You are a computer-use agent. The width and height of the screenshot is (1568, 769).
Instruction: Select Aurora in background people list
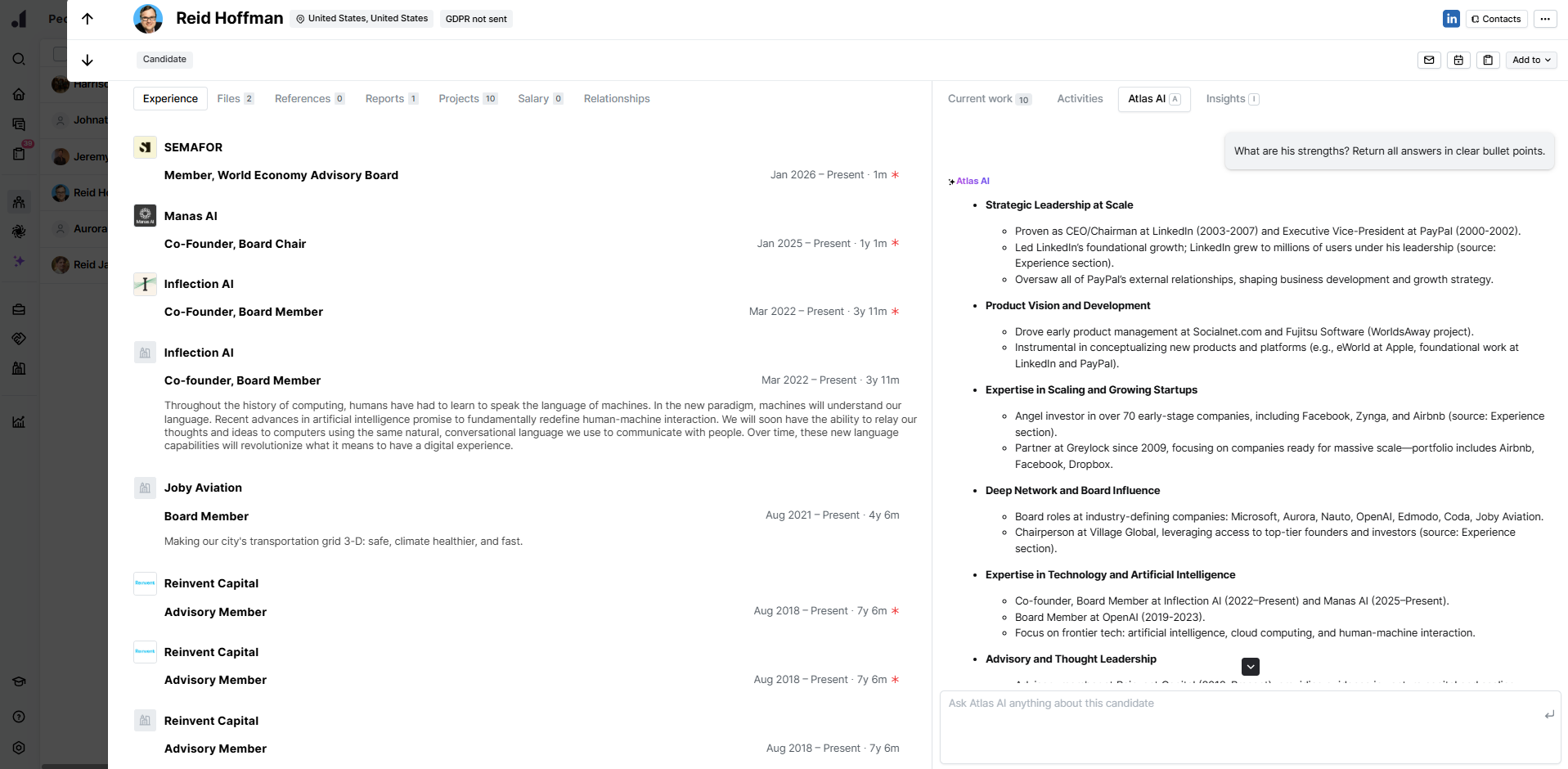click(80, 229)
